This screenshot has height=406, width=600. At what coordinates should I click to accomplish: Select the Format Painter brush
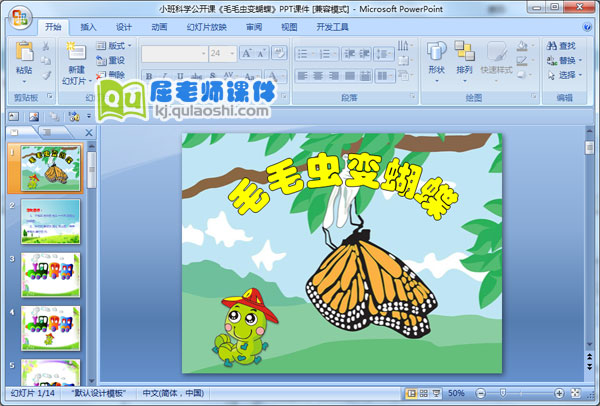tap(46, 75)
